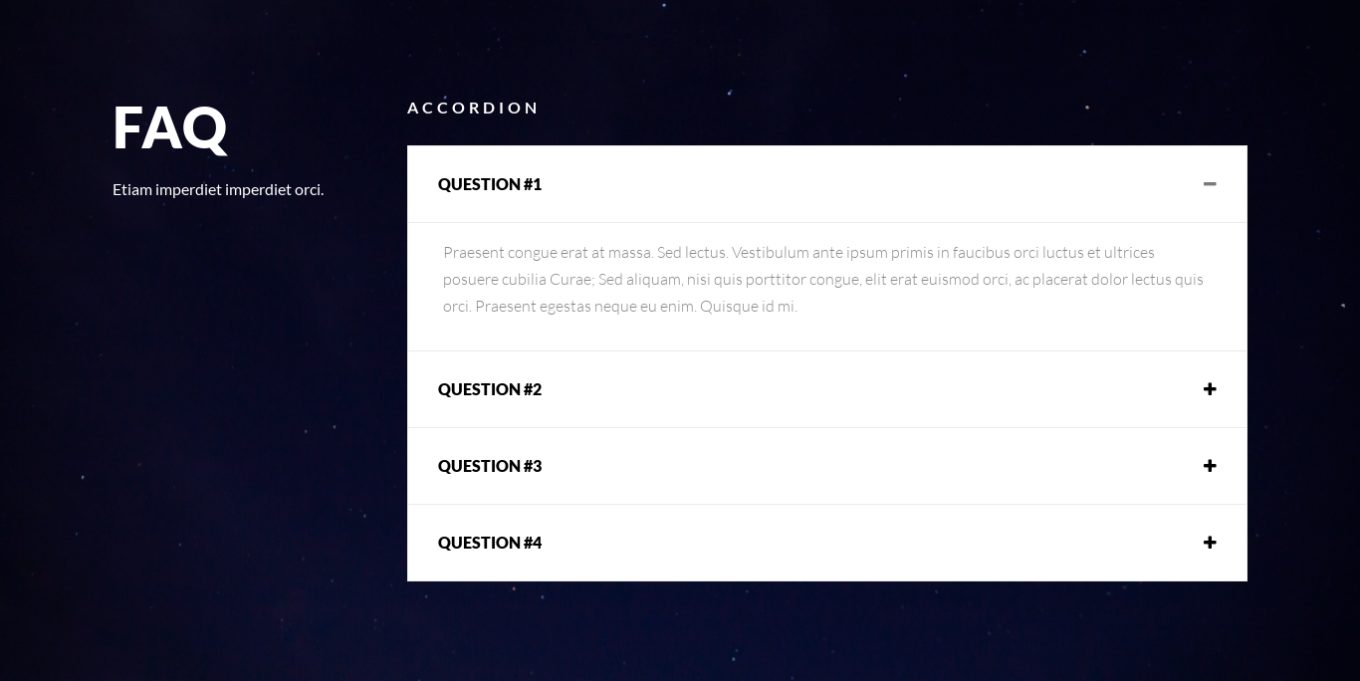Click the QUESTION #3 header row
The width and height of the screenshot is (1360, 681).
coord(490,466)
